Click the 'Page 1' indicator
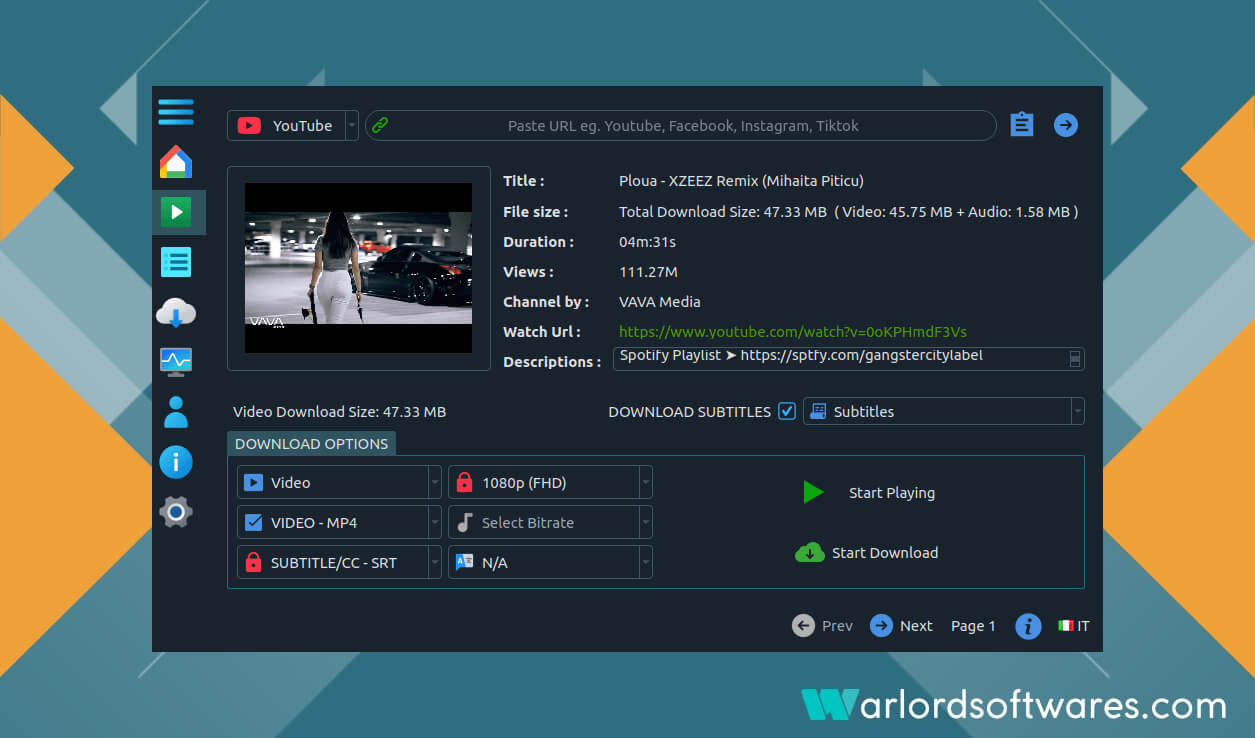 pyautogui.click(x=973, y=626)
